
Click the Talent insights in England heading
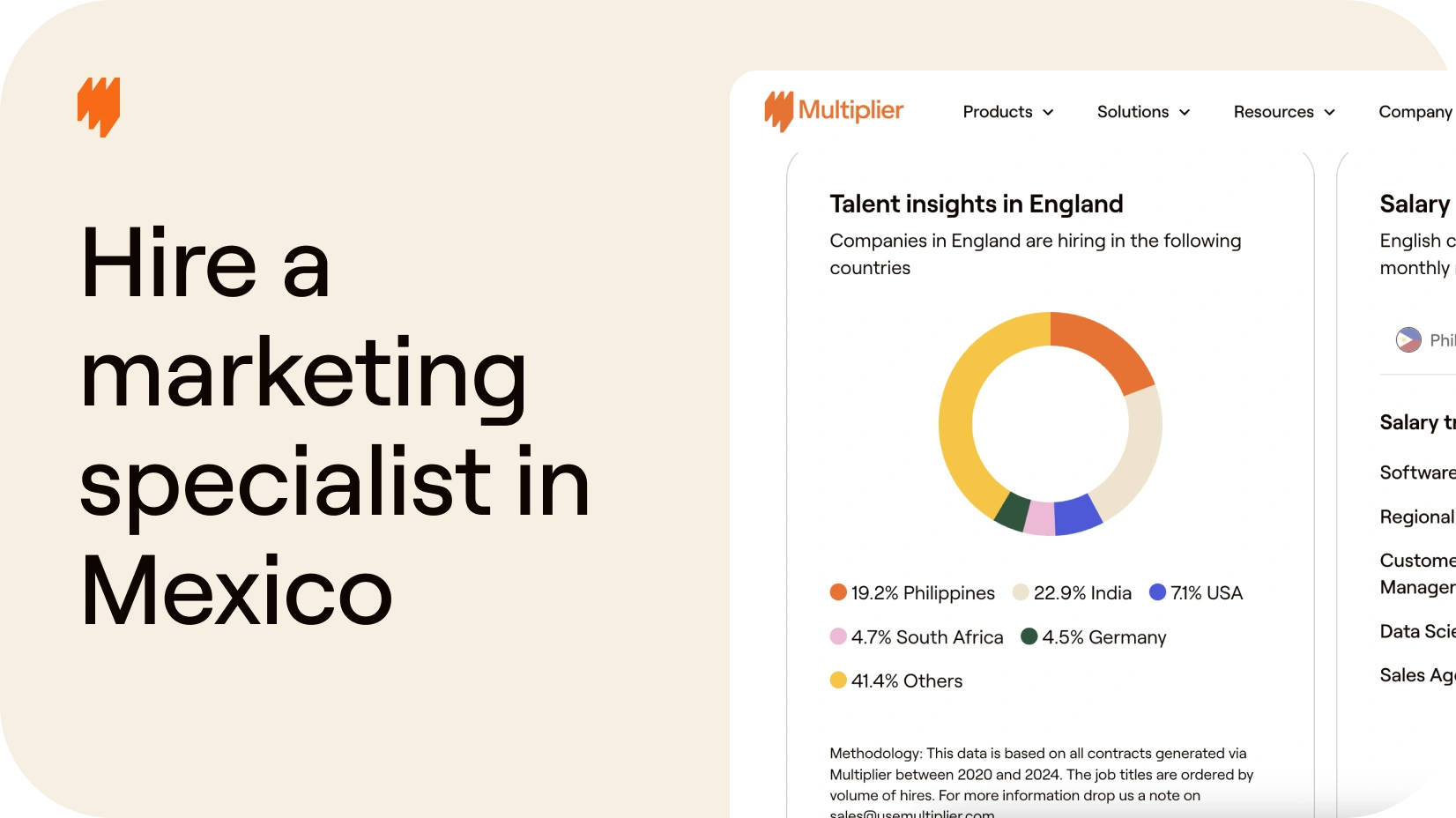coord(977,204)
